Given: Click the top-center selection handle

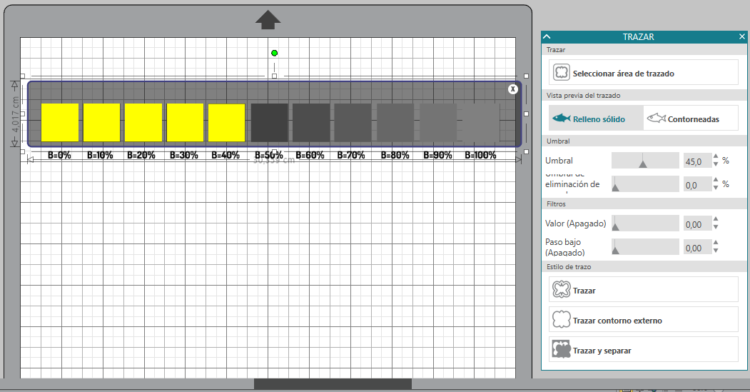Looking at the screenshot, I should [x=274, y=76].
